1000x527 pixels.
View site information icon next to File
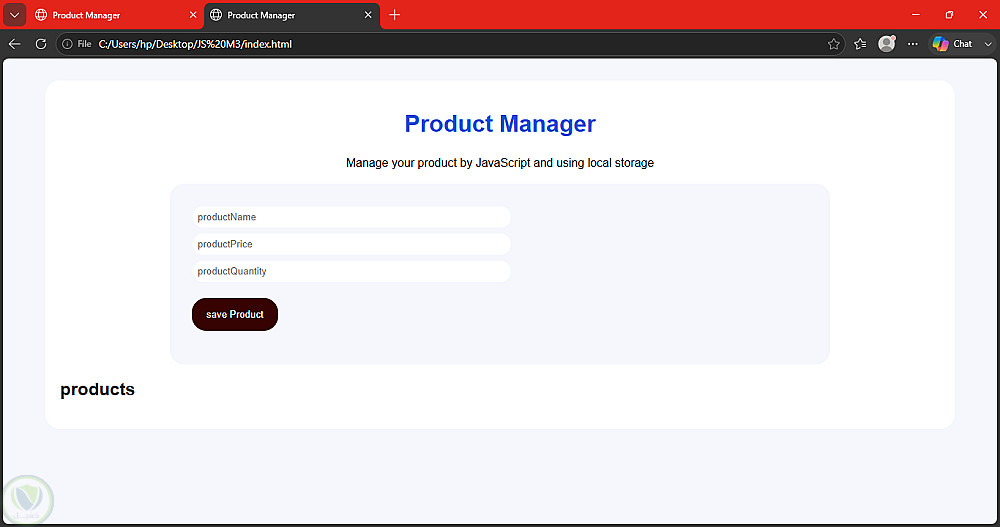(67, 44)
